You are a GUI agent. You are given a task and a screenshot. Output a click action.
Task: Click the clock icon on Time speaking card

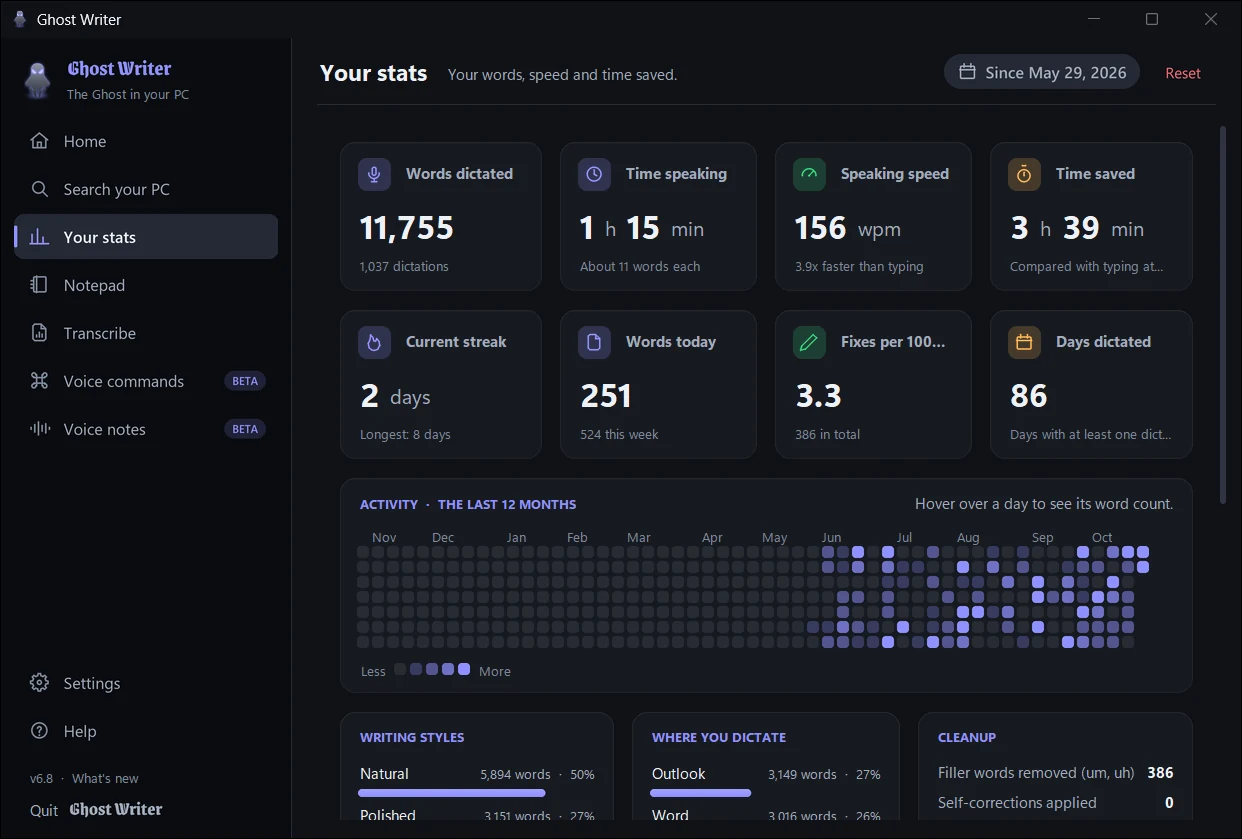(594, 174)
